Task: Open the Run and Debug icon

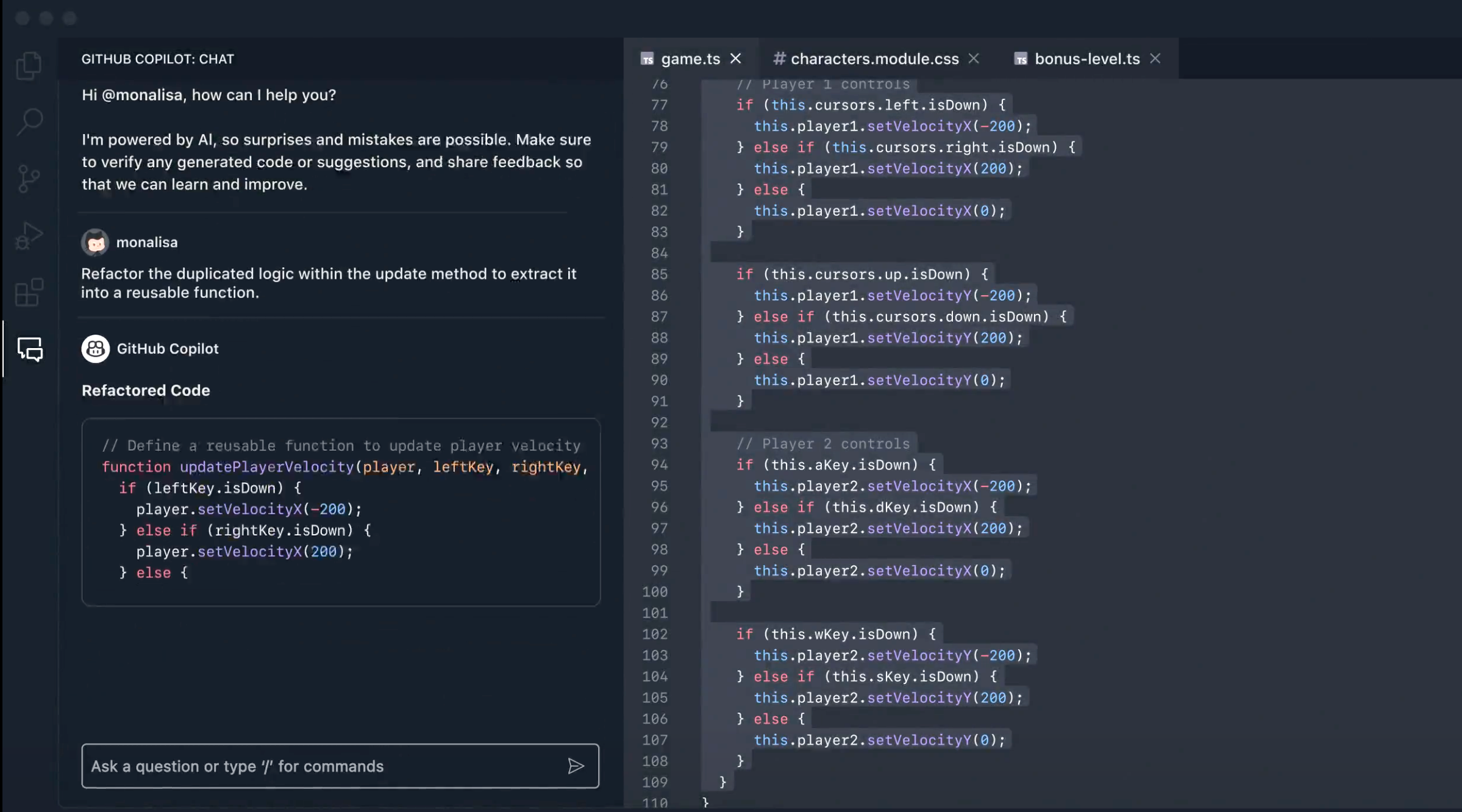Action: (x=29, y=235)
